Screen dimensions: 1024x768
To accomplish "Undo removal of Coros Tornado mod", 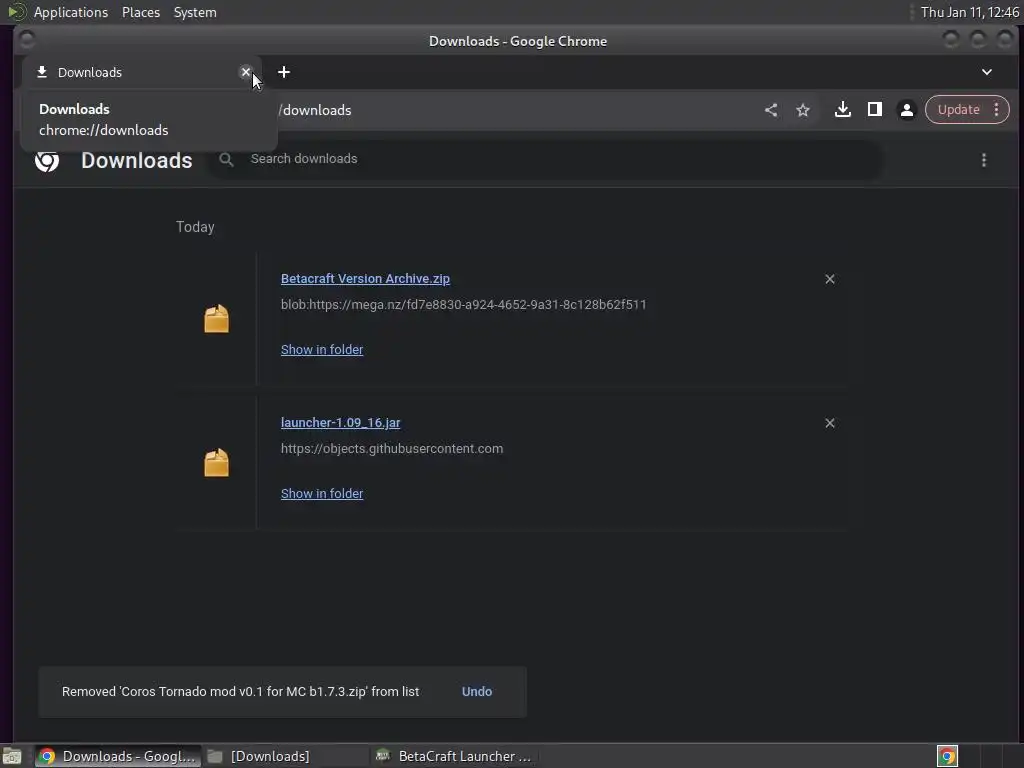I will pyautogui.click(x=477, y=692).
